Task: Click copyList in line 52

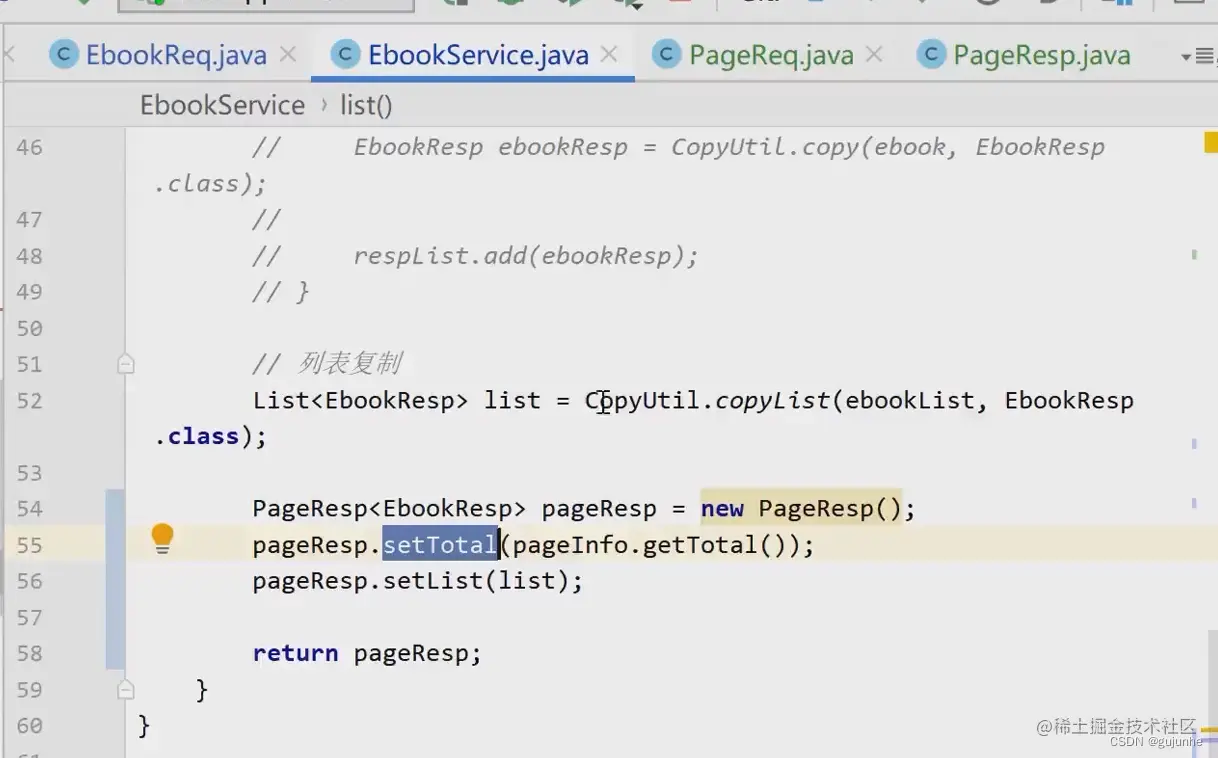Action: (x=772, y=401)
